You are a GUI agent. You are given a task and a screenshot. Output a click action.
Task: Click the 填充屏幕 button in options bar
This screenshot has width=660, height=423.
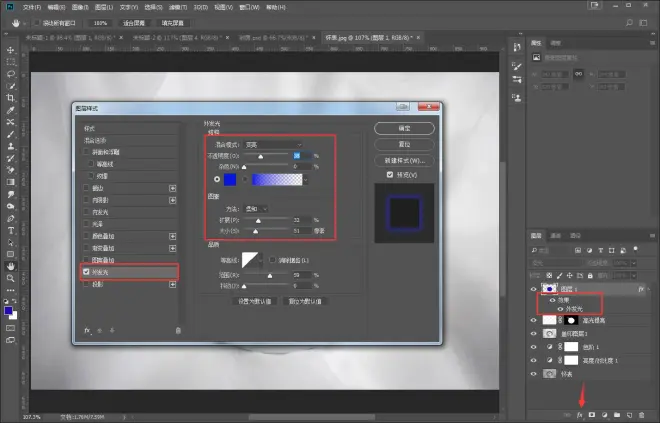click(x=173, y=23)
